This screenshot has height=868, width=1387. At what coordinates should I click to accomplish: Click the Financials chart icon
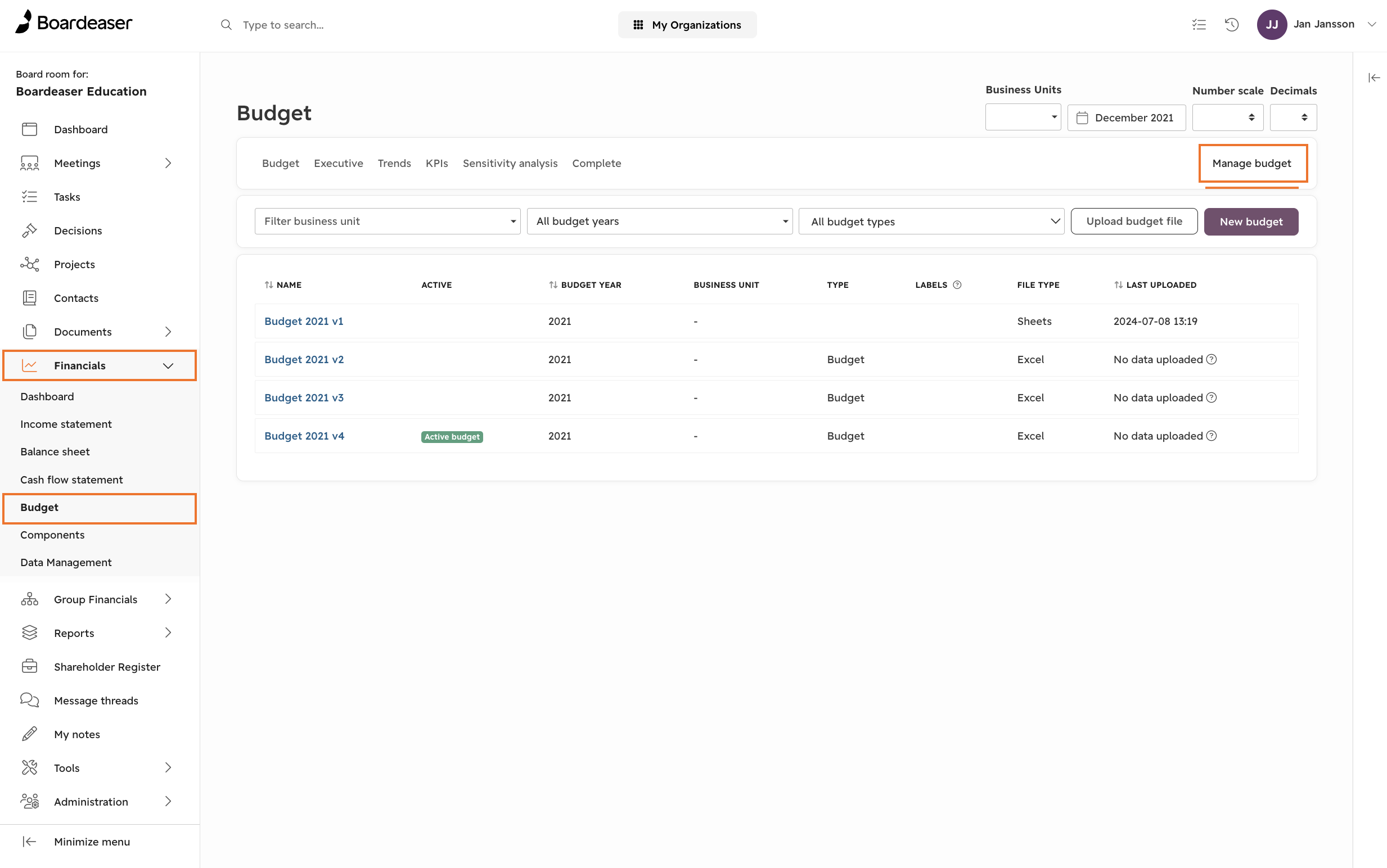[29, 365]
